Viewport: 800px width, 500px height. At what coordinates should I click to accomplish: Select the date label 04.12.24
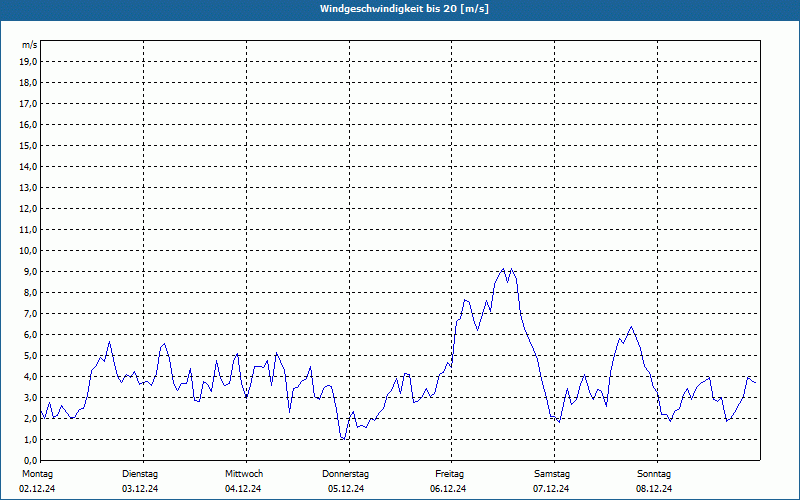tap(243, 489)
